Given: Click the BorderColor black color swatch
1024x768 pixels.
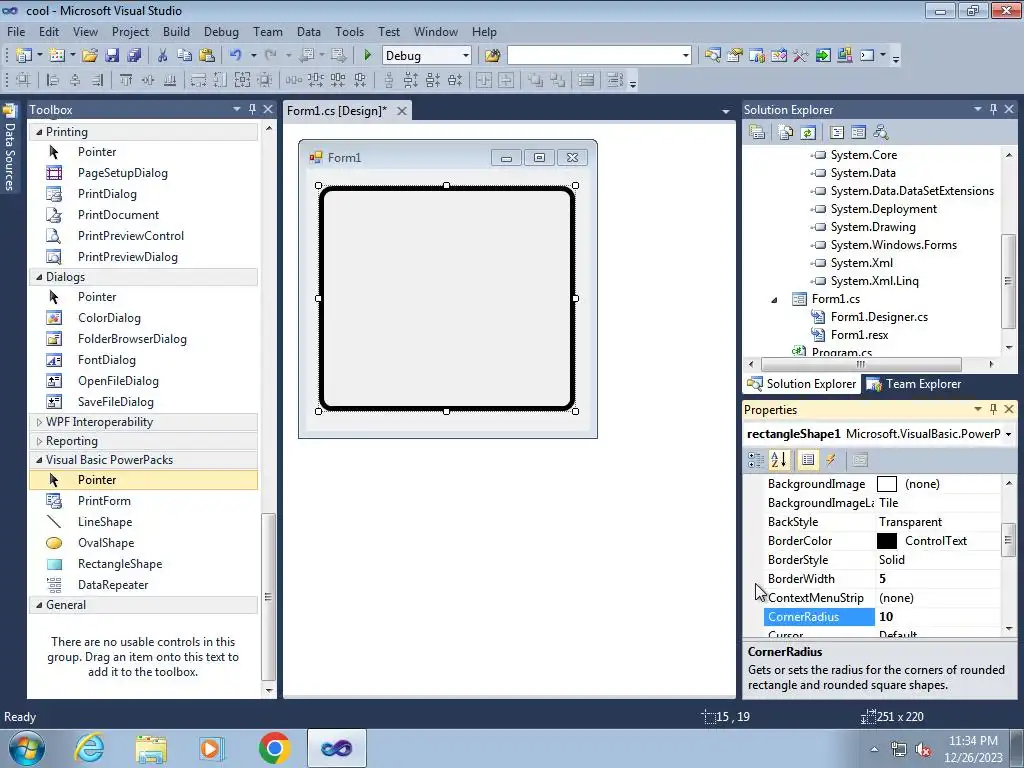Looking at the screenshot, I should tap(887, 541).
